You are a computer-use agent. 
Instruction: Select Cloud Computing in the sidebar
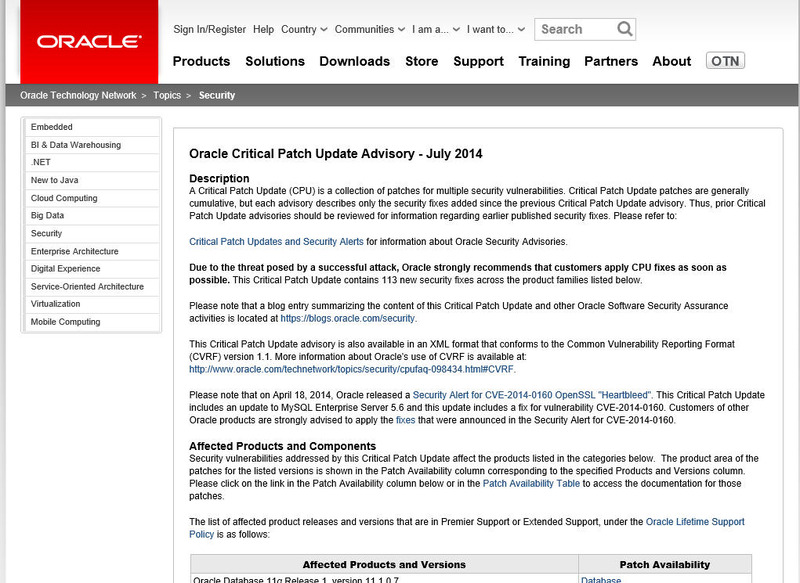point(64,198)
